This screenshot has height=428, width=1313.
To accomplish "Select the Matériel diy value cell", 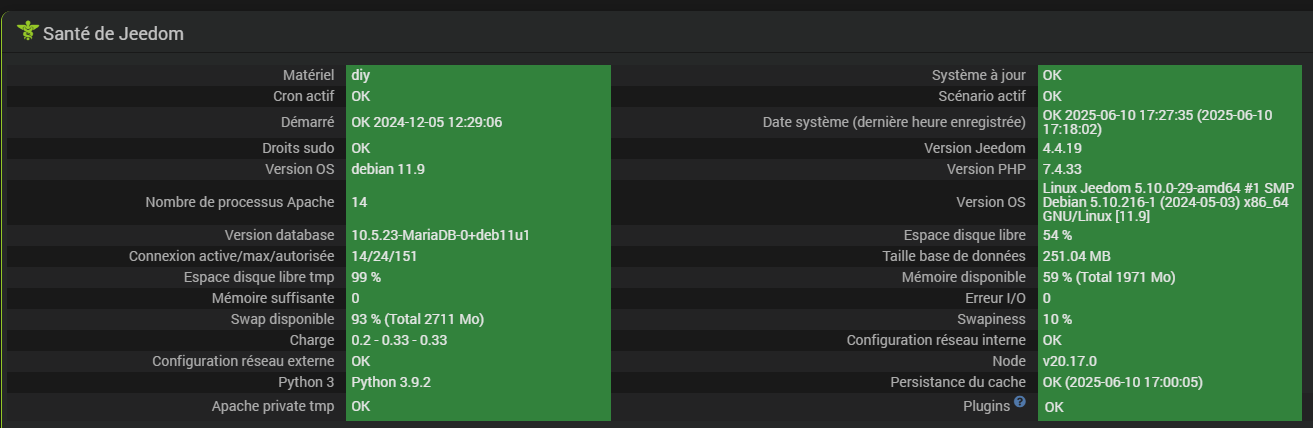I will (478, 75).
